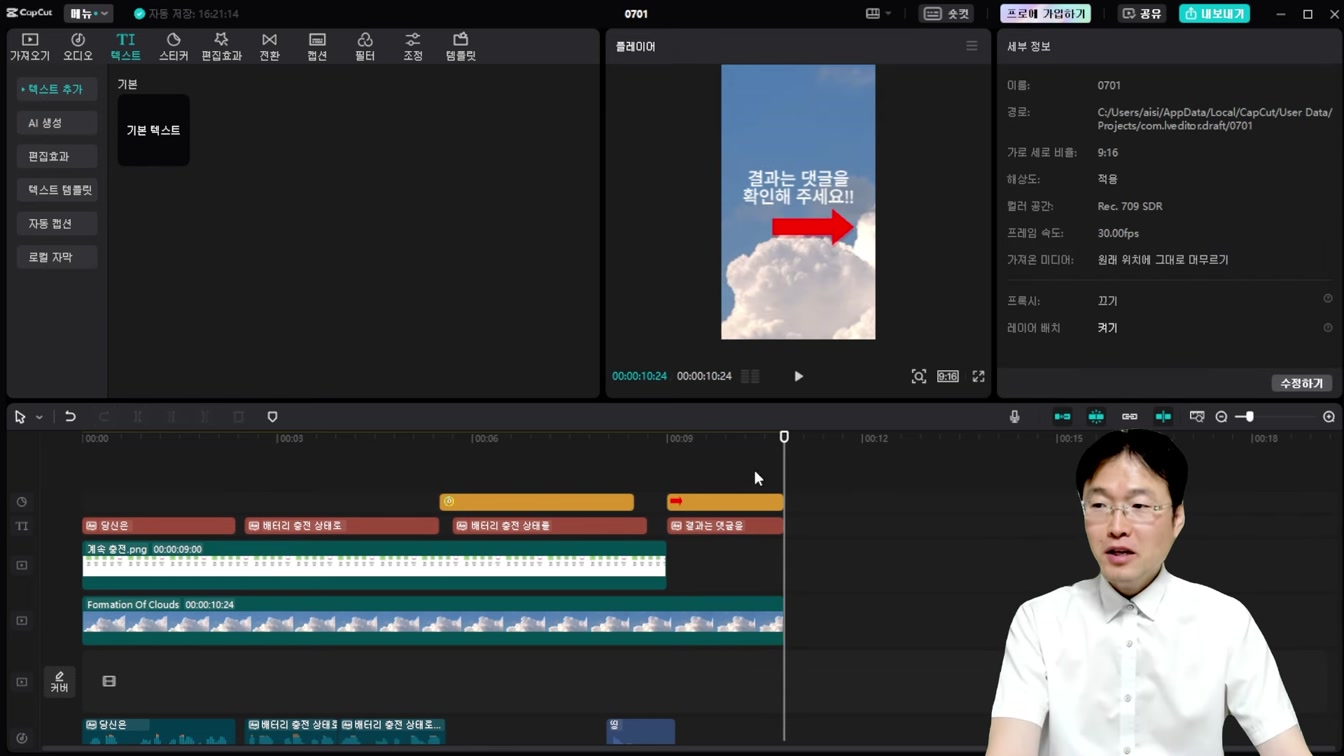This screenshot has width=1344, height=756.
Task: Edit the 커버 cover button
Action: point(59,682)
